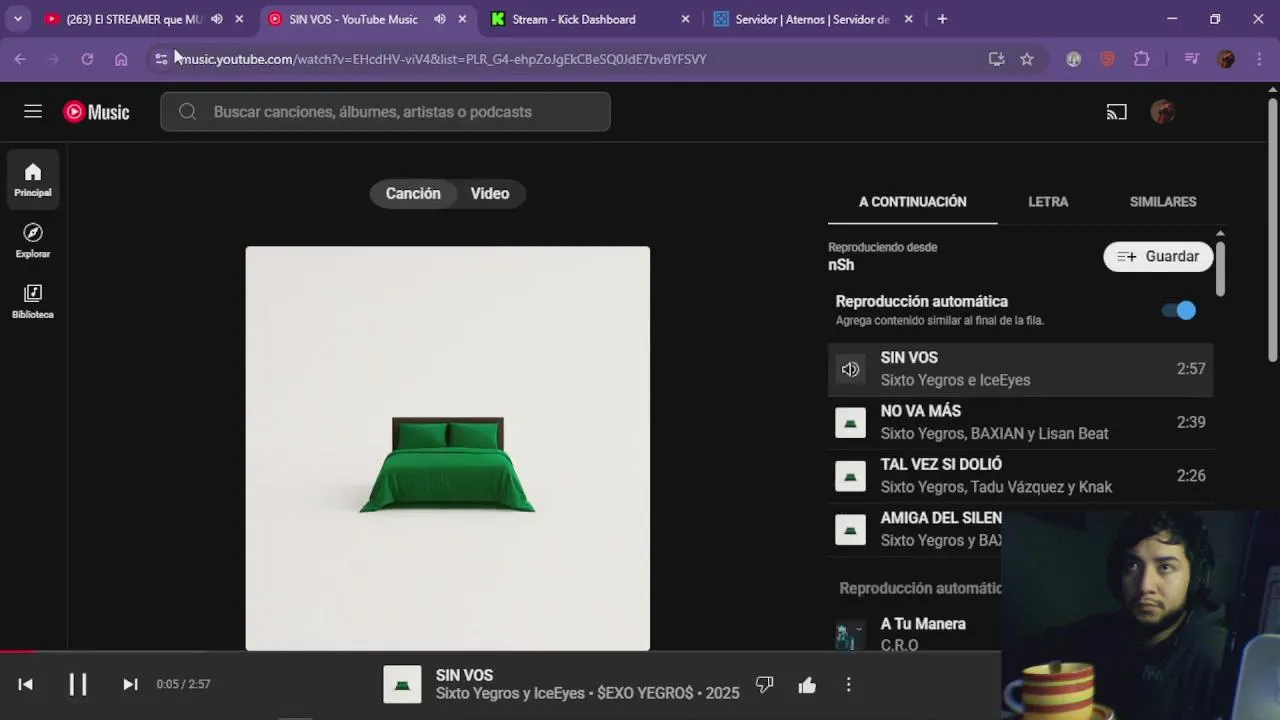Like the song SIN VOS
This screenshot has height=720, width=1280.
click(x=807, y=685)
